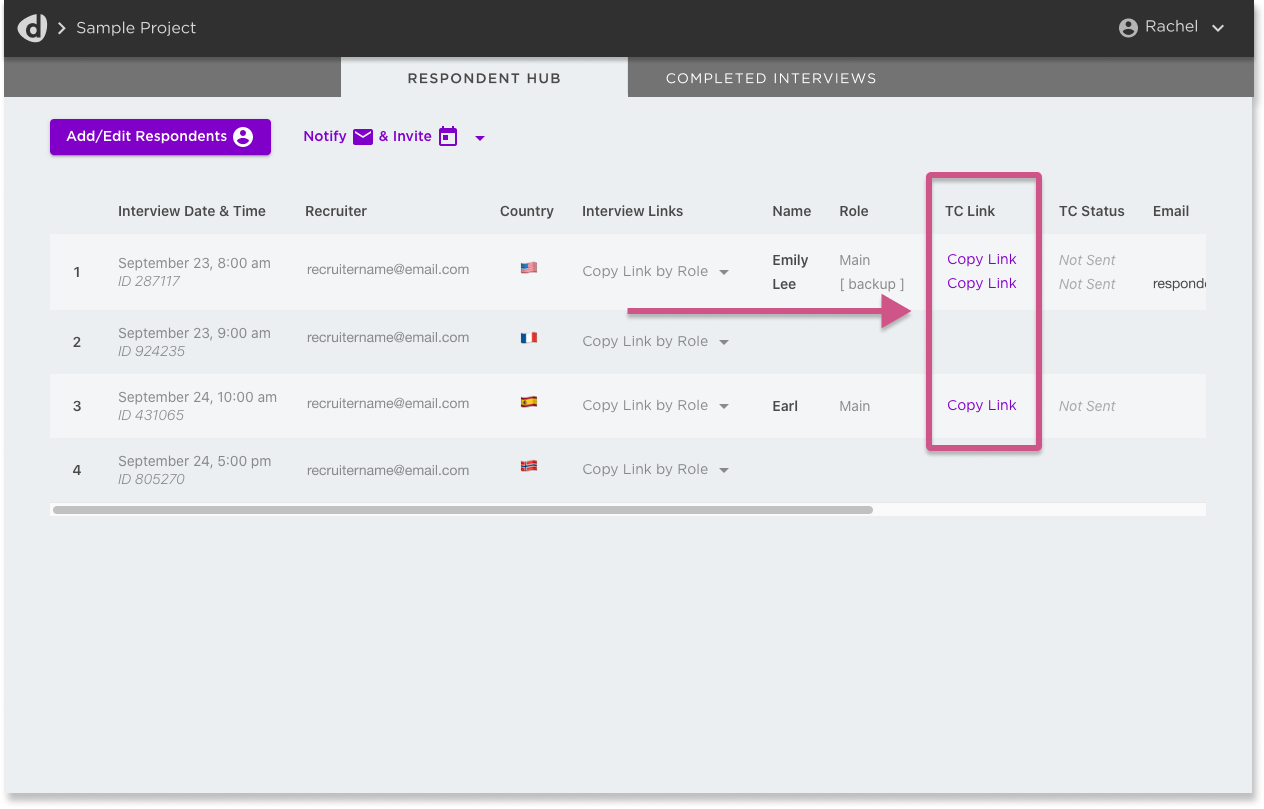Click the France flag in row 2
Image resolution: width=1264 pixels, height=809 pixels.
pyautogui.click(x=529, y=338)
